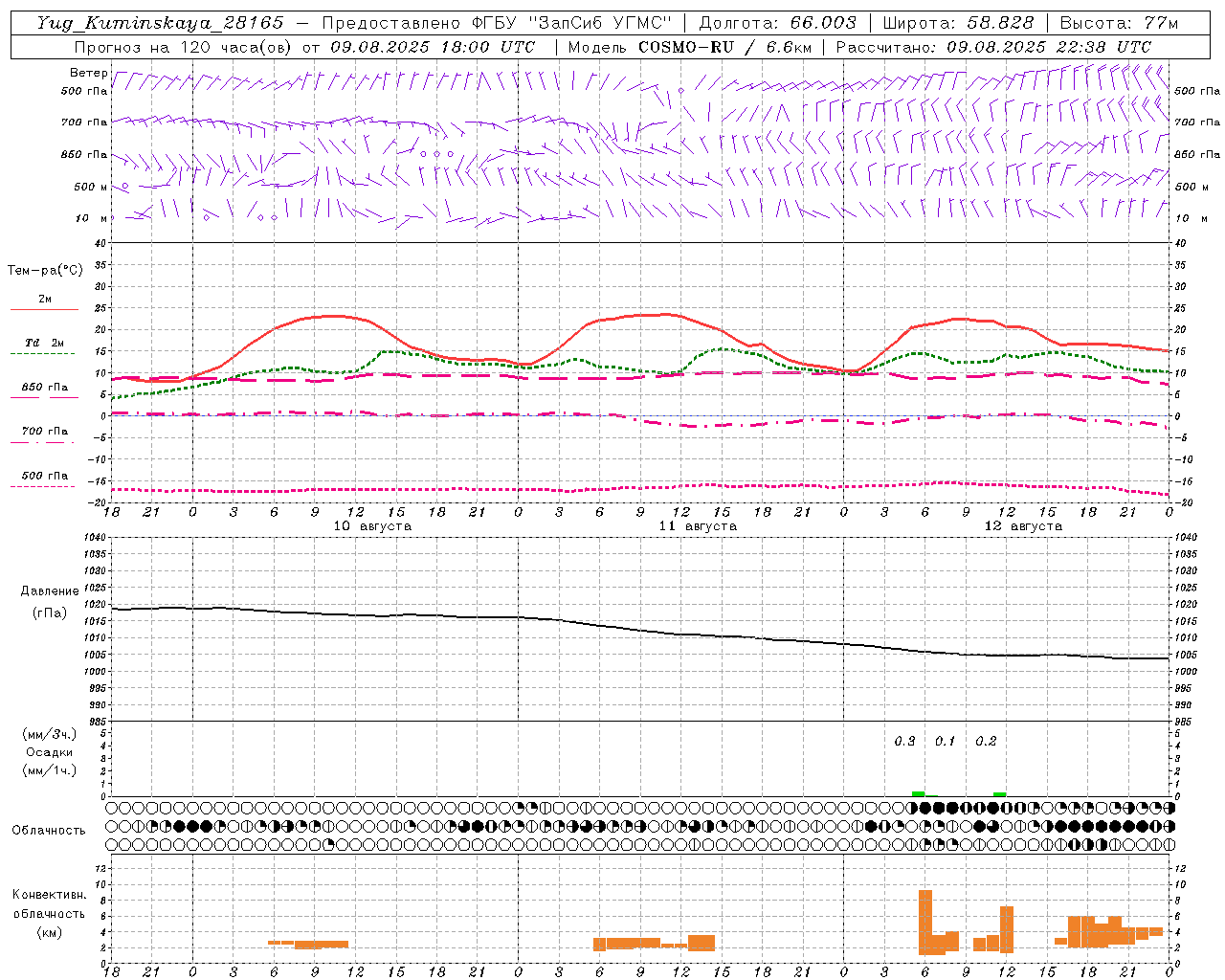1225x980 pixels.
Task: Click the "10 августа" date label
Action: [x=372, y=526]
